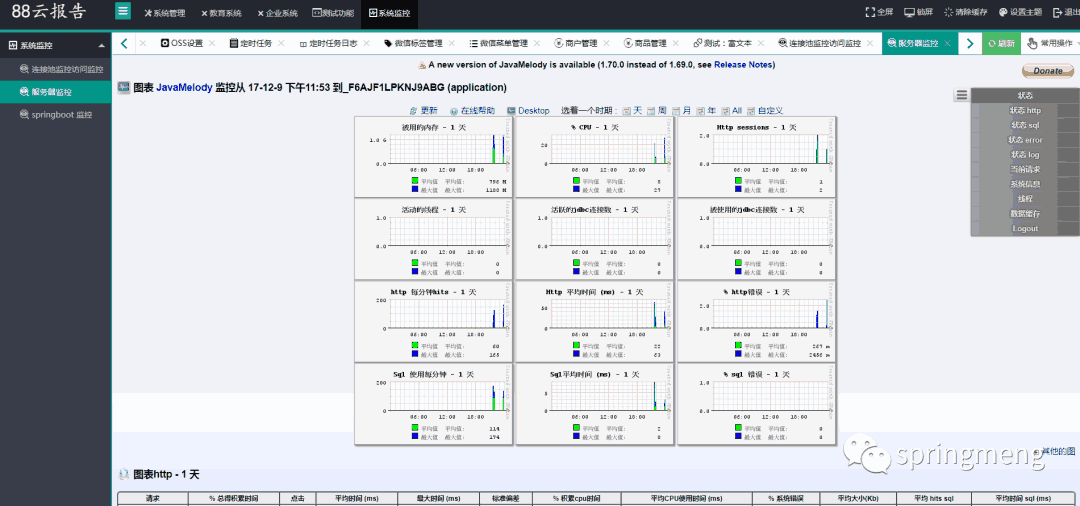1080x506 pixels.
Task: Close the 商户管理 tab
Action: pos(607,43)
